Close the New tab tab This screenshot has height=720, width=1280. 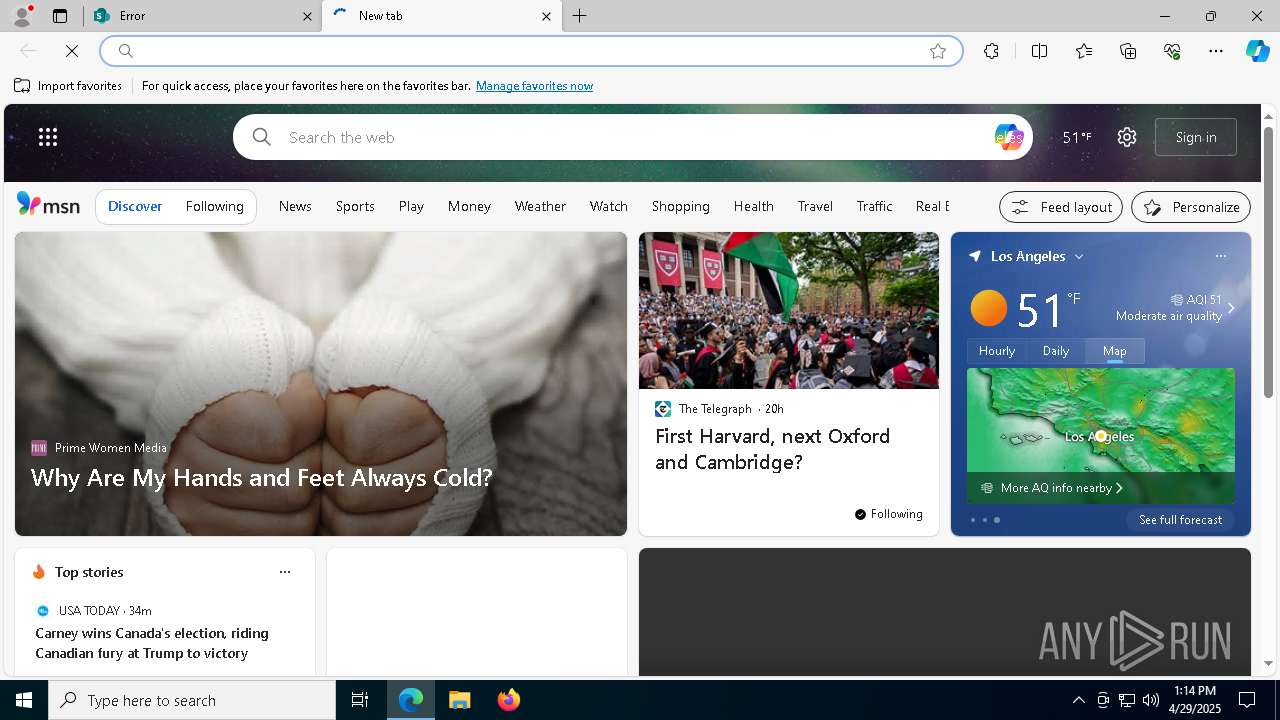pyautogui.click(x=546, y=16)
